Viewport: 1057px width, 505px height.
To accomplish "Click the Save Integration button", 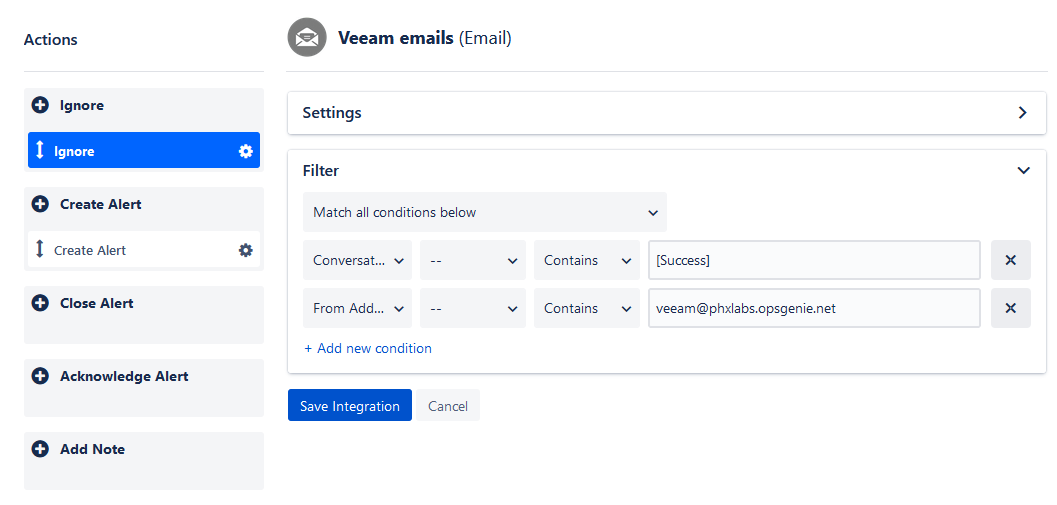I will (x=350, y=405).
